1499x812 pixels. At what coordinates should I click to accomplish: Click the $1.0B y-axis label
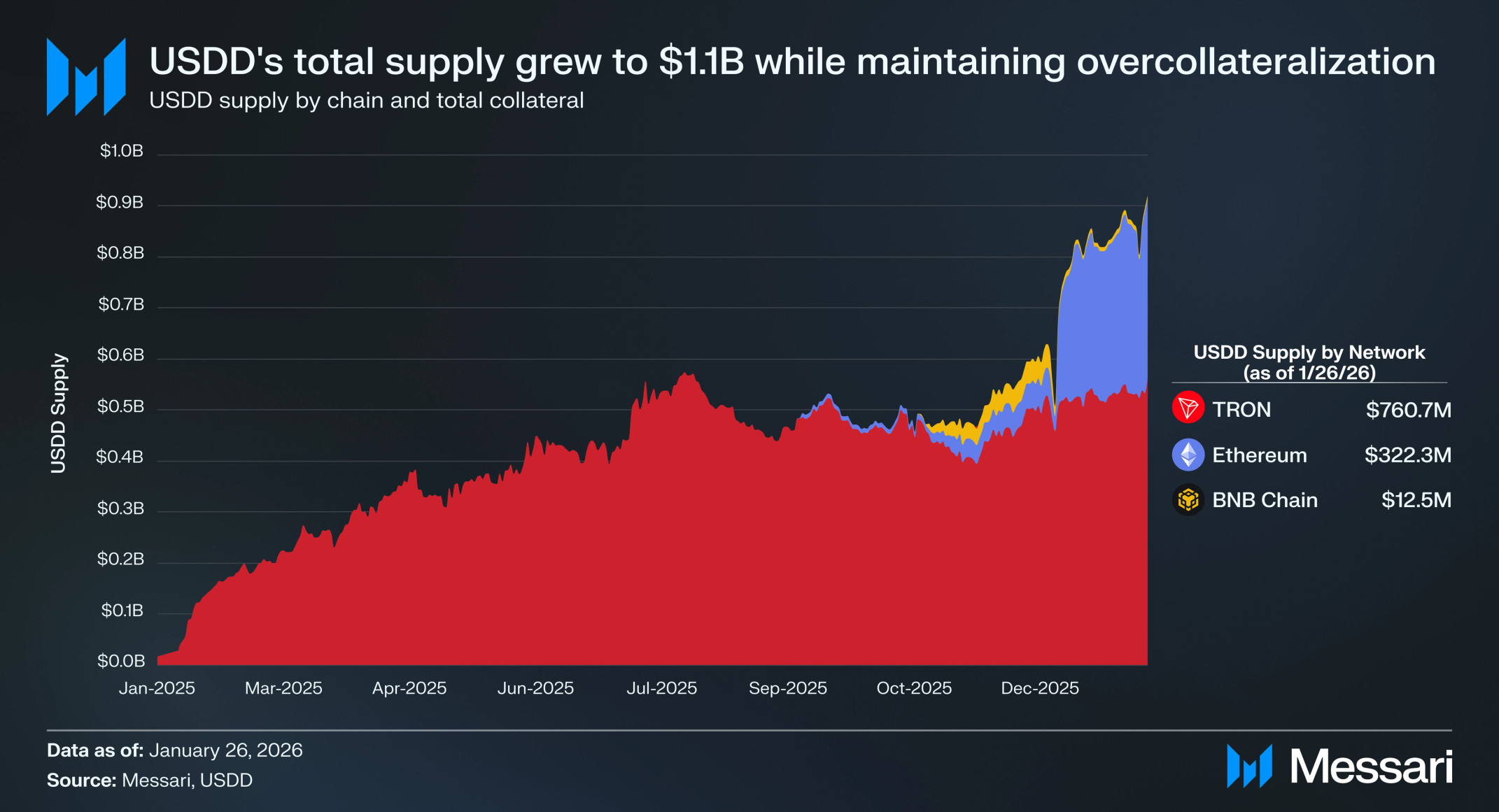pyautogui.click(x=121, y=150)
